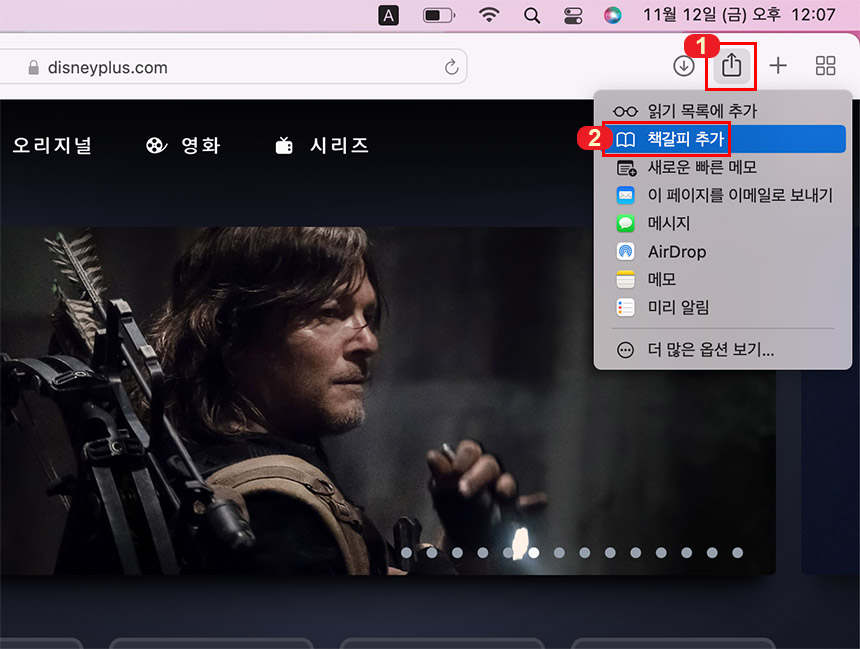Show tab overview grid
Screen dimensions: 860x649
[x=825, y=66]
